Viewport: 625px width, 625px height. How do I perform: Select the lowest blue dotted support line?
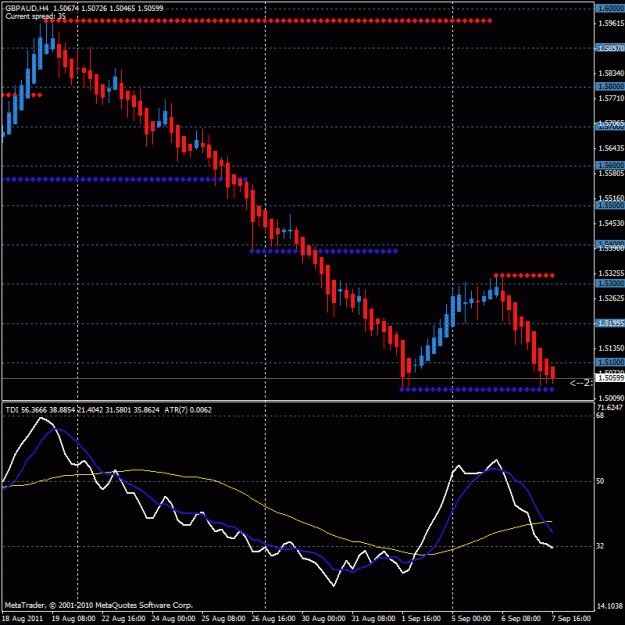click(477, 389)
